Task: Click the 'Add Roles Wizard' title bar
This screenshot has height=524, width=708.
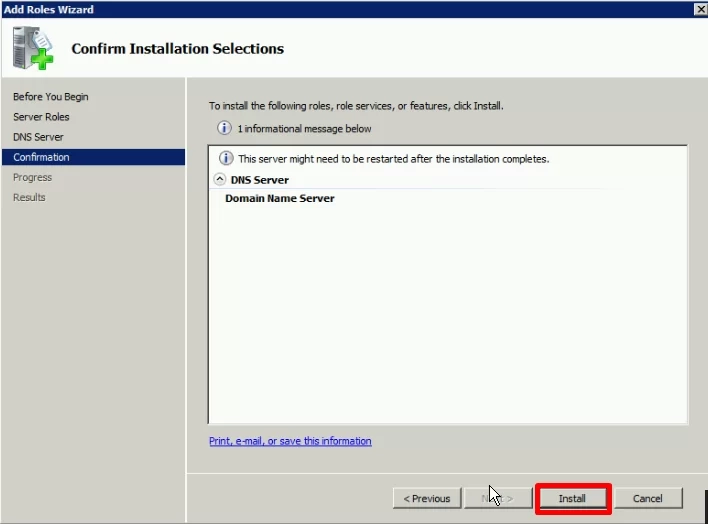Action: tap(300, 9)
